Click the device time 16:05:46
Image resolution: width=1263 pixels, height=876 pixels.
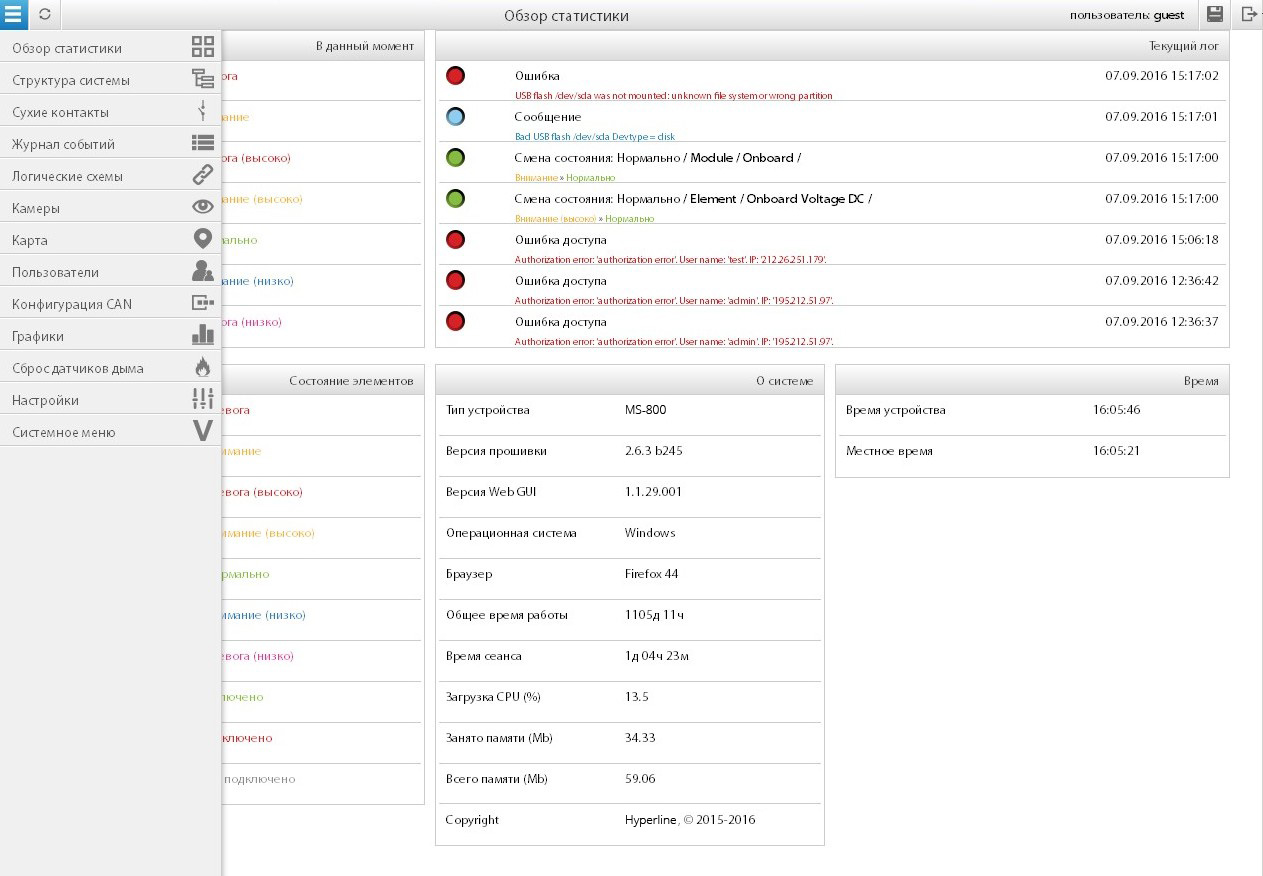[1117, 410]
